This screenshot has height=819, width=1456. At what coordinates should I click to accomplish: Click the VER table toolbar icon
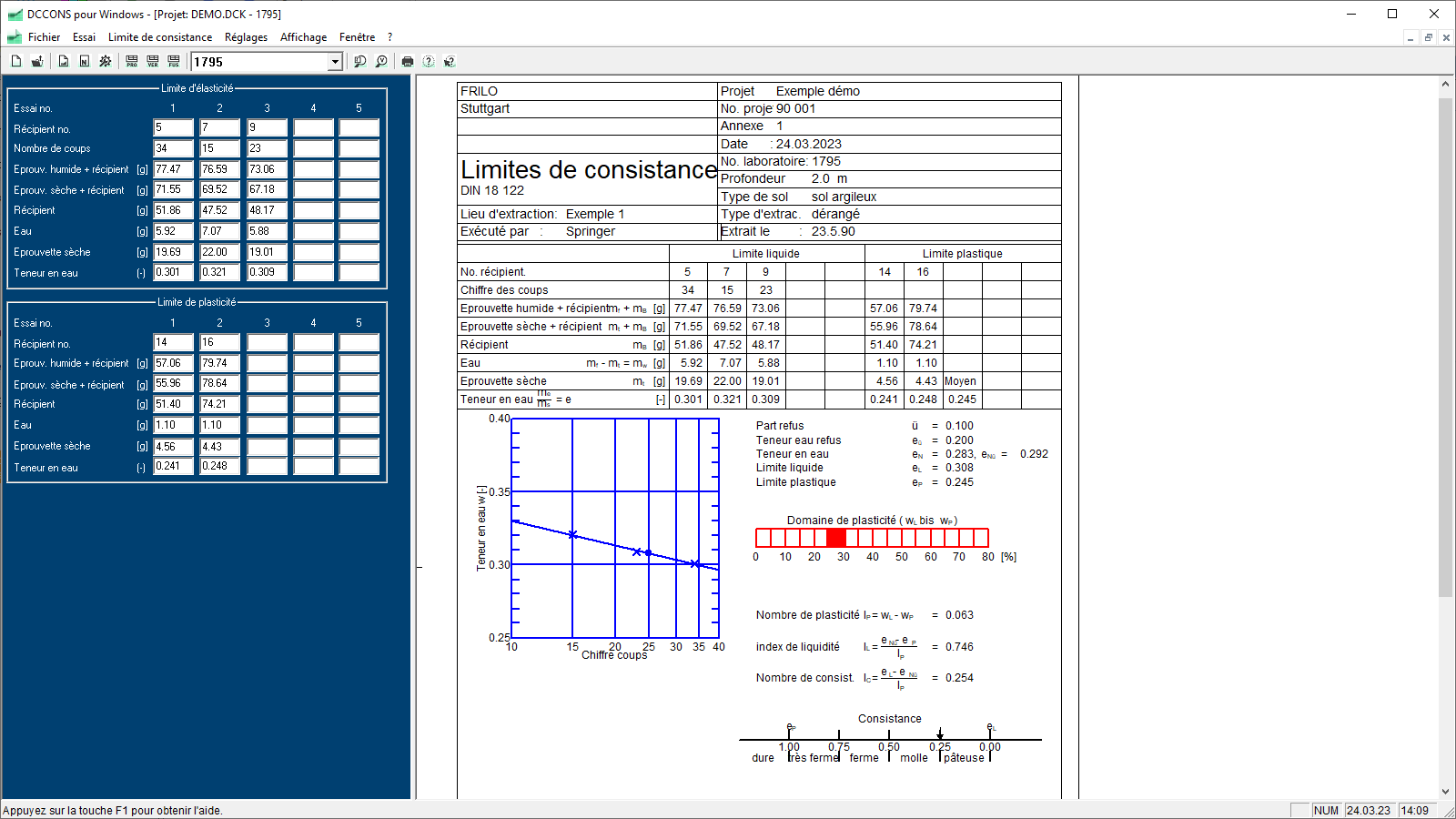tap(153, 61)
